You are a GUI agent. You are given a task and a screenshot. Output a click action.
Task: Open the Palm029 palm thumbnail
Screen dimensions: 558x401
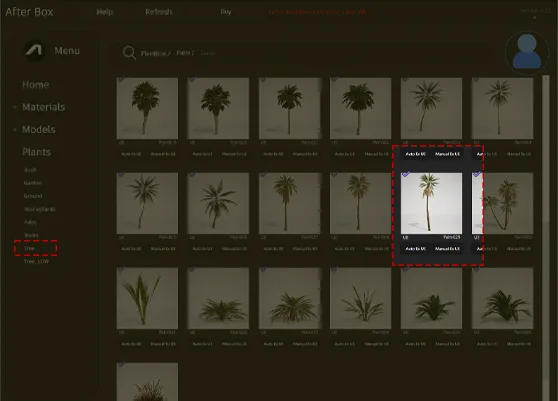[431, 204]
